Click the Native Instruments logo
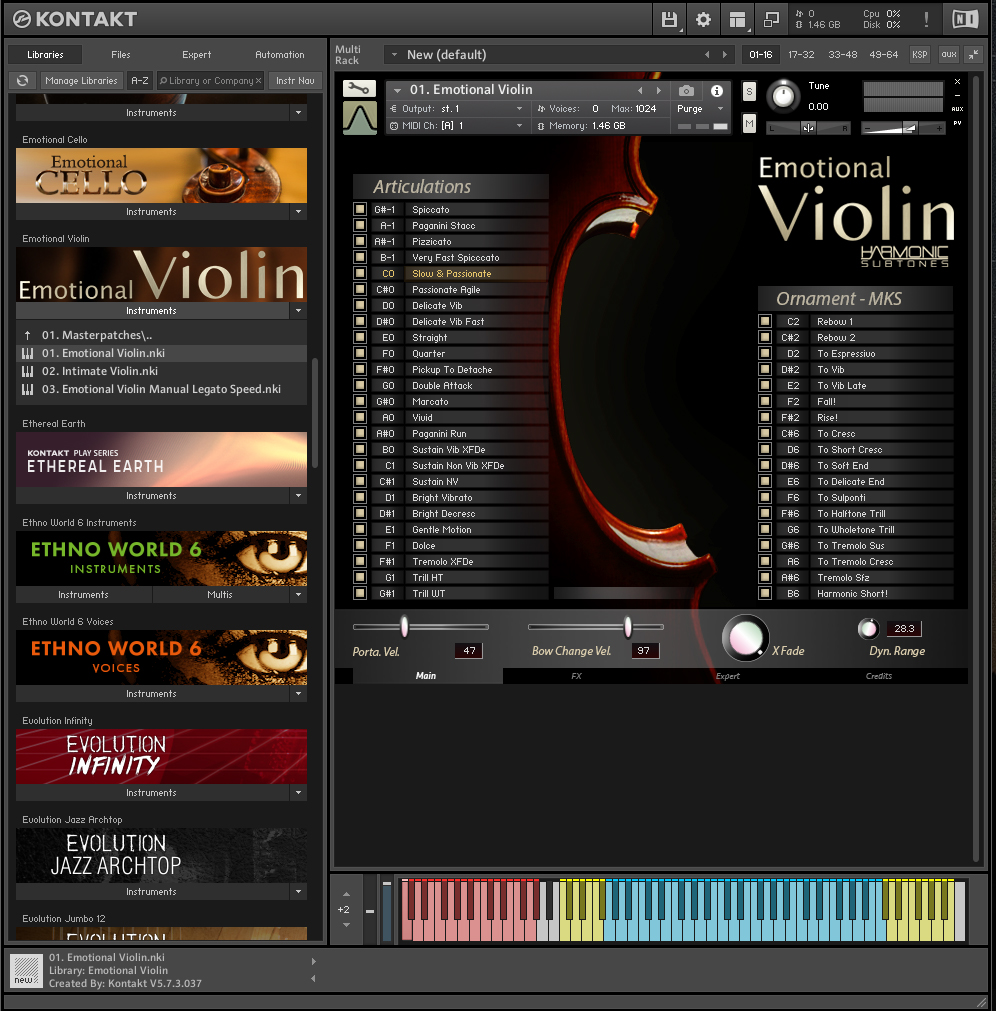This screenshot has height=1011, width=996. tap(965, 19)
